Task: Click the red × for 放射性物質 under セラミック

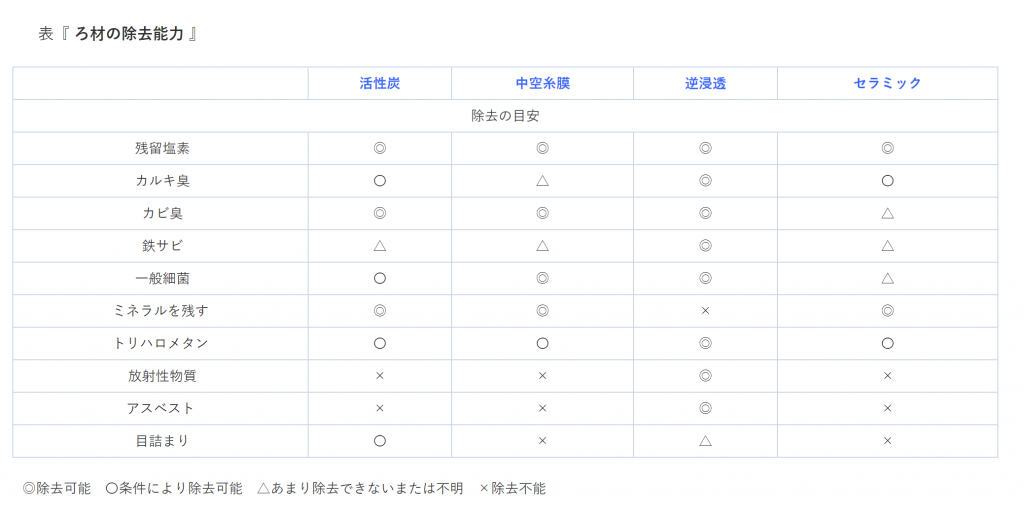Action: (x=887, y=376)
